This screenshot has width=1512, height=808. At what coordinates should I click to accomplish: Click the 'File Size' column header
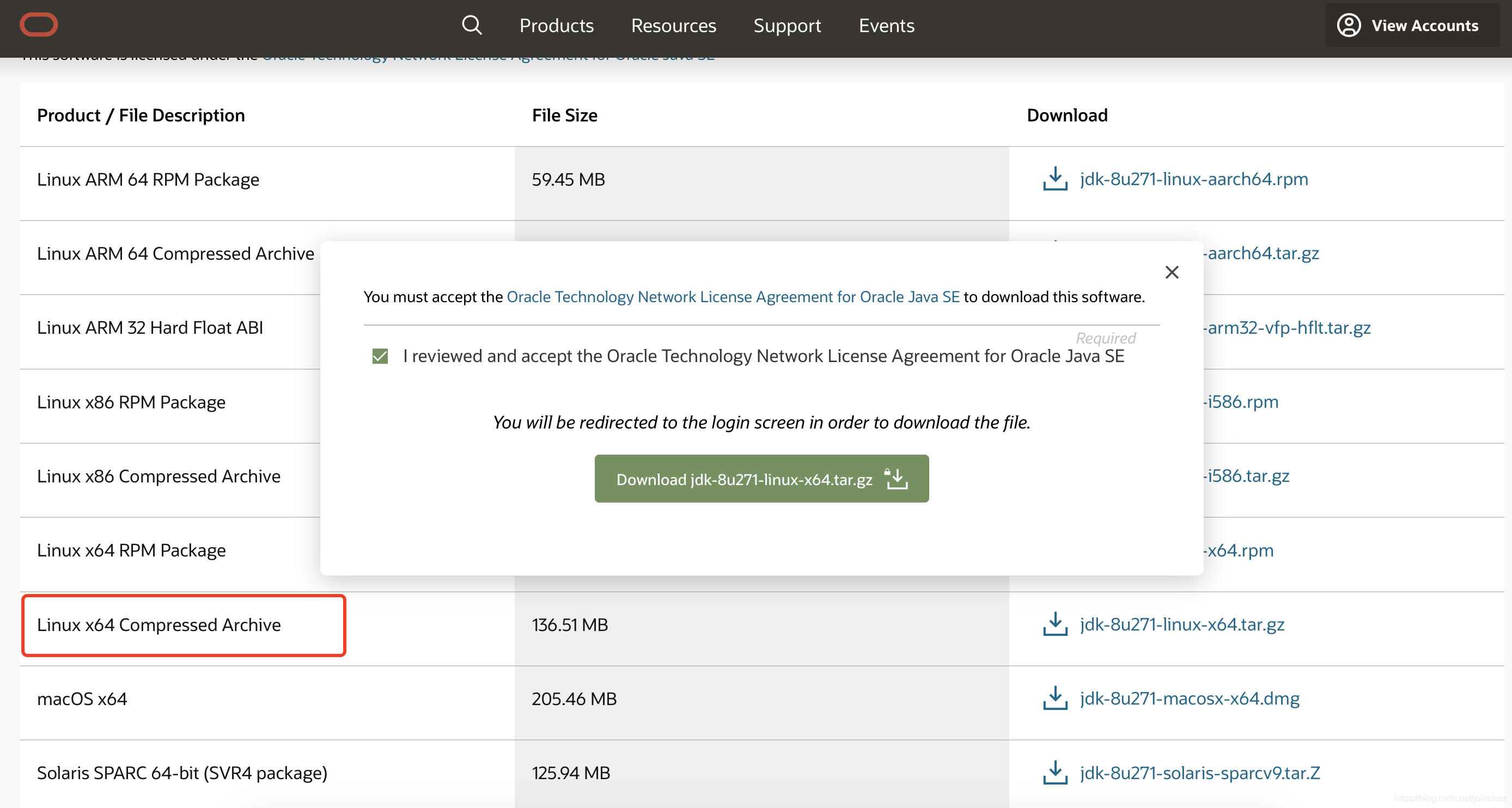pyautogui.click(x=565, y=115)
